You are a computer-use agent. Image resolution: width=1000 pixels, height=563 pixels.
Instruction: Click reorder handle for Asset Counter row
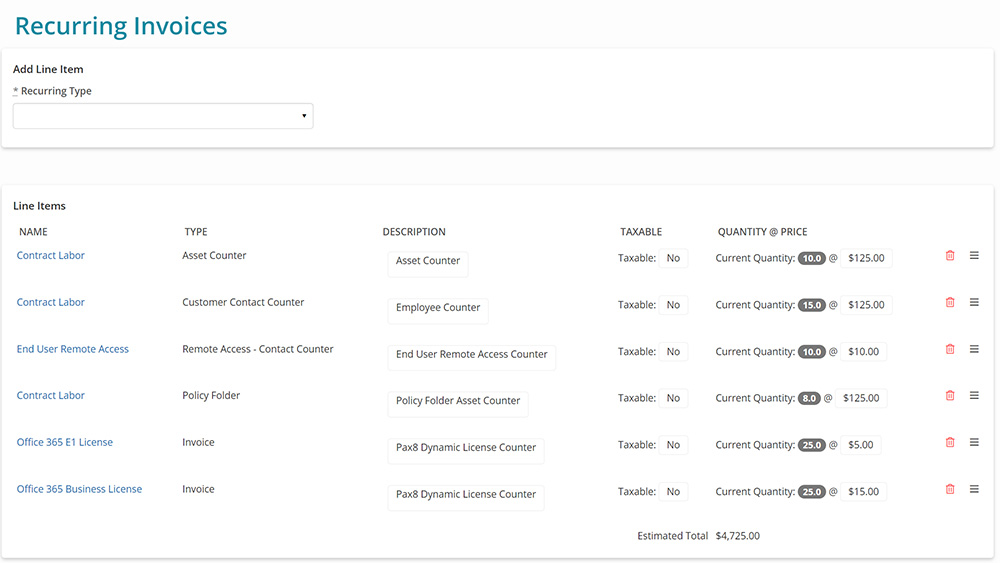[974, 256]
